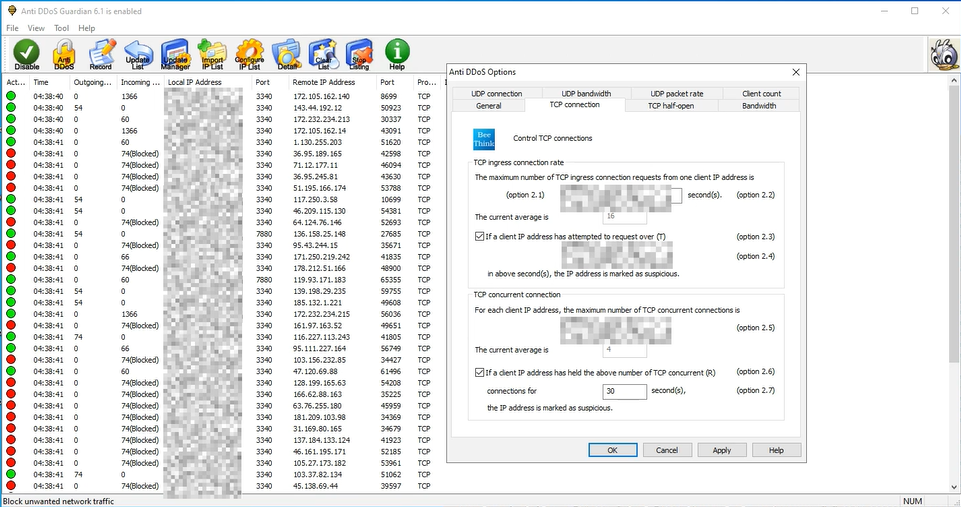Click the connections-for seconds field showing 30
The image size is (961, 507).
pos(625,391)
